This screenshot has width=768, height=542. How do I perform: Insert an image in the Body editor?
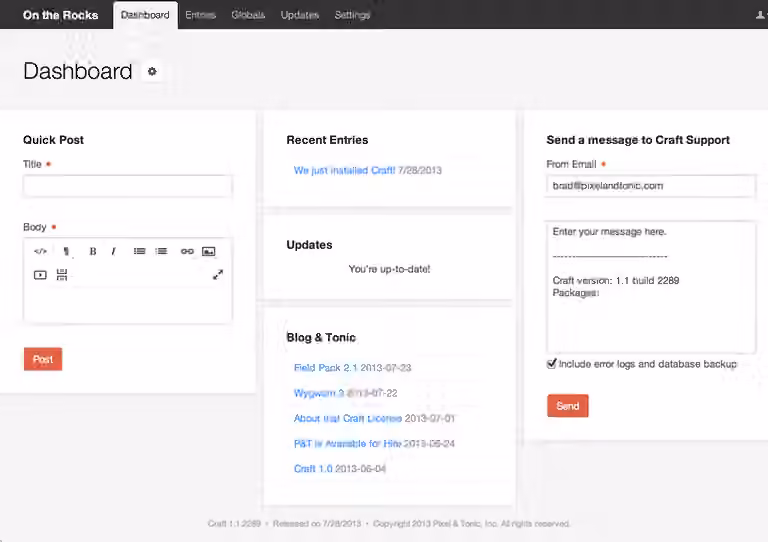[209, 251]
